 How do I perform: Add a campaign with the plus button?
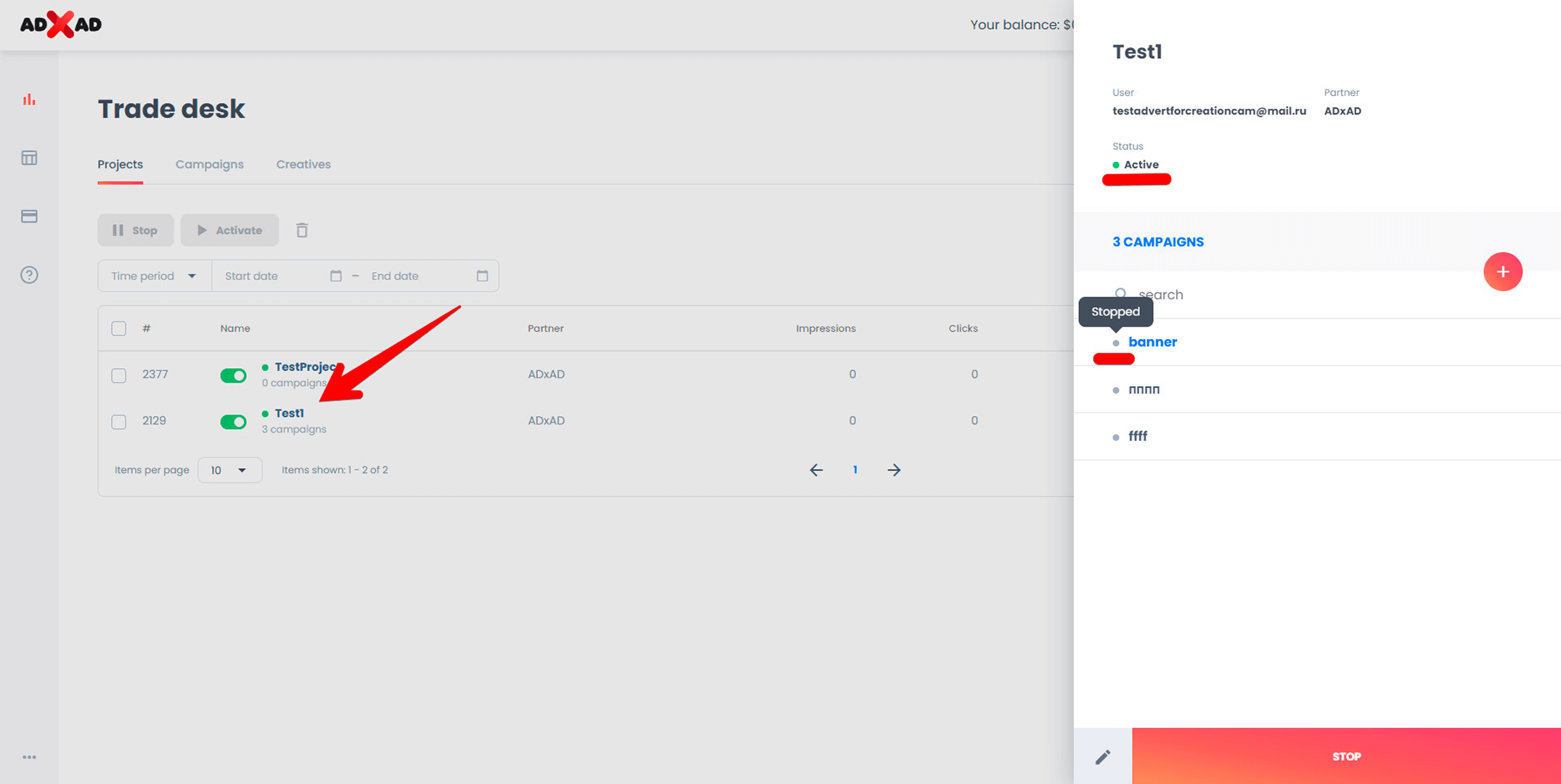pyautogui.click(x=1502, y=271)
